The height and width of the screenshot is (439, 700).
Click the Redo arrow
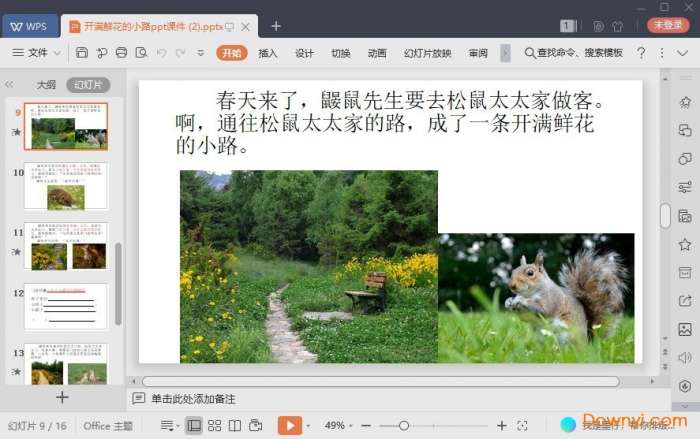point(180,53)
